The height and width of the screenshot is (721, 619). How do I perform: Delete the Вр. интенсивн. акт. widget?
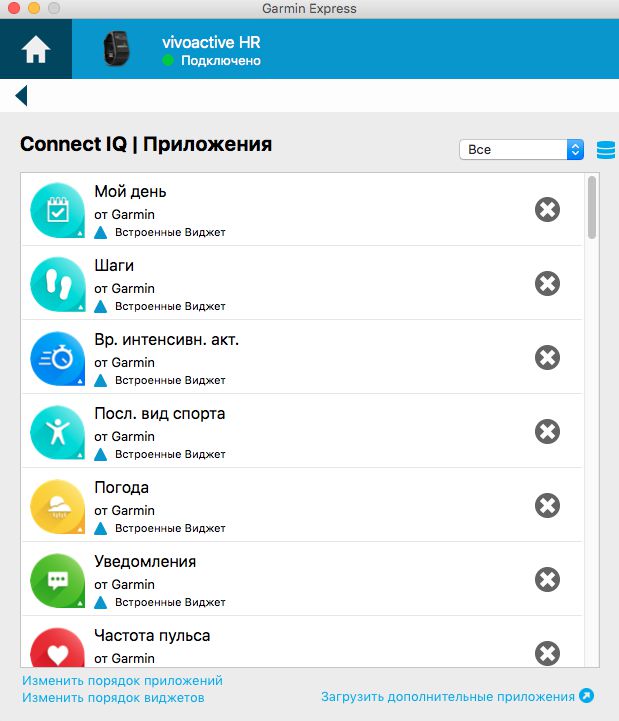(547, 358)
